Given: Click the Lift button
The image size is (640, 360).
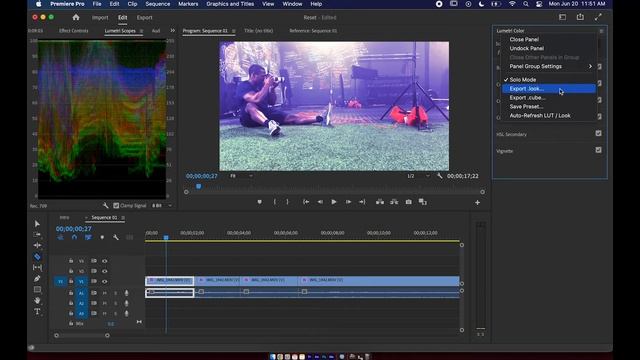Looking at the screenshot, I should pyautogui.click(x=380, y=202).
